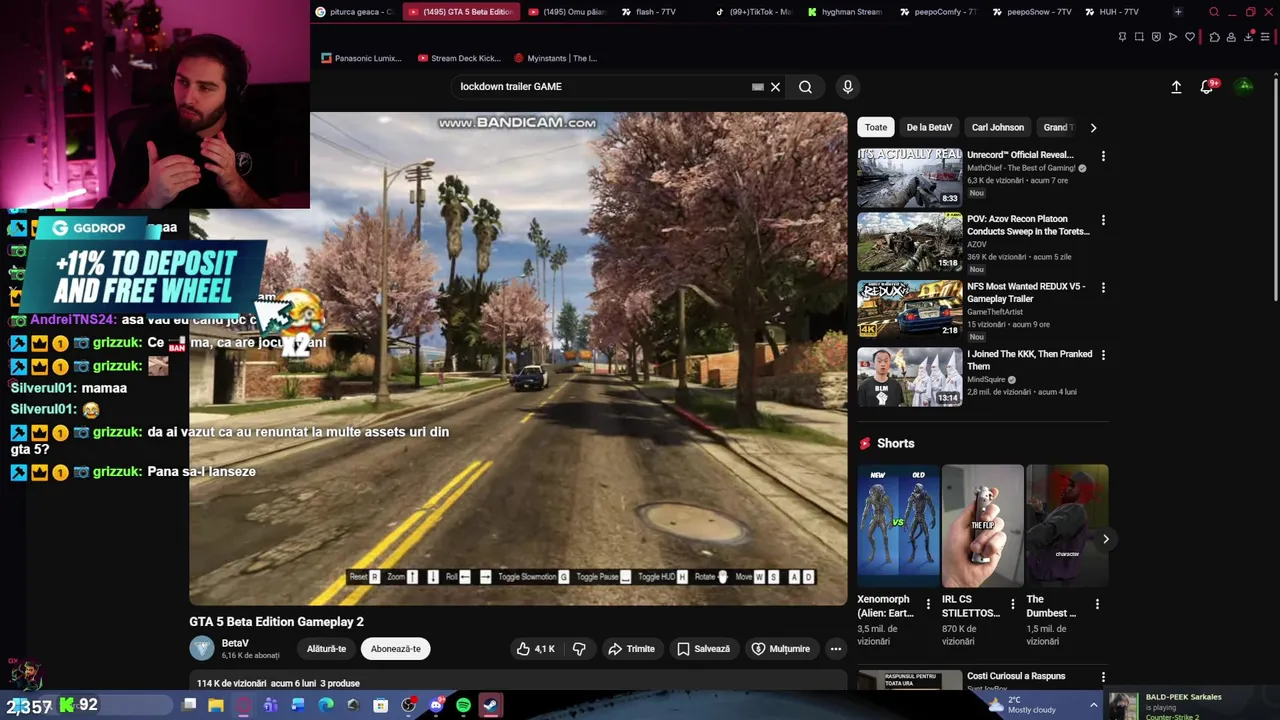Select the Toate filter chip
The height and width of the screenshot is (720, 1280).
(x=876, y=128)
